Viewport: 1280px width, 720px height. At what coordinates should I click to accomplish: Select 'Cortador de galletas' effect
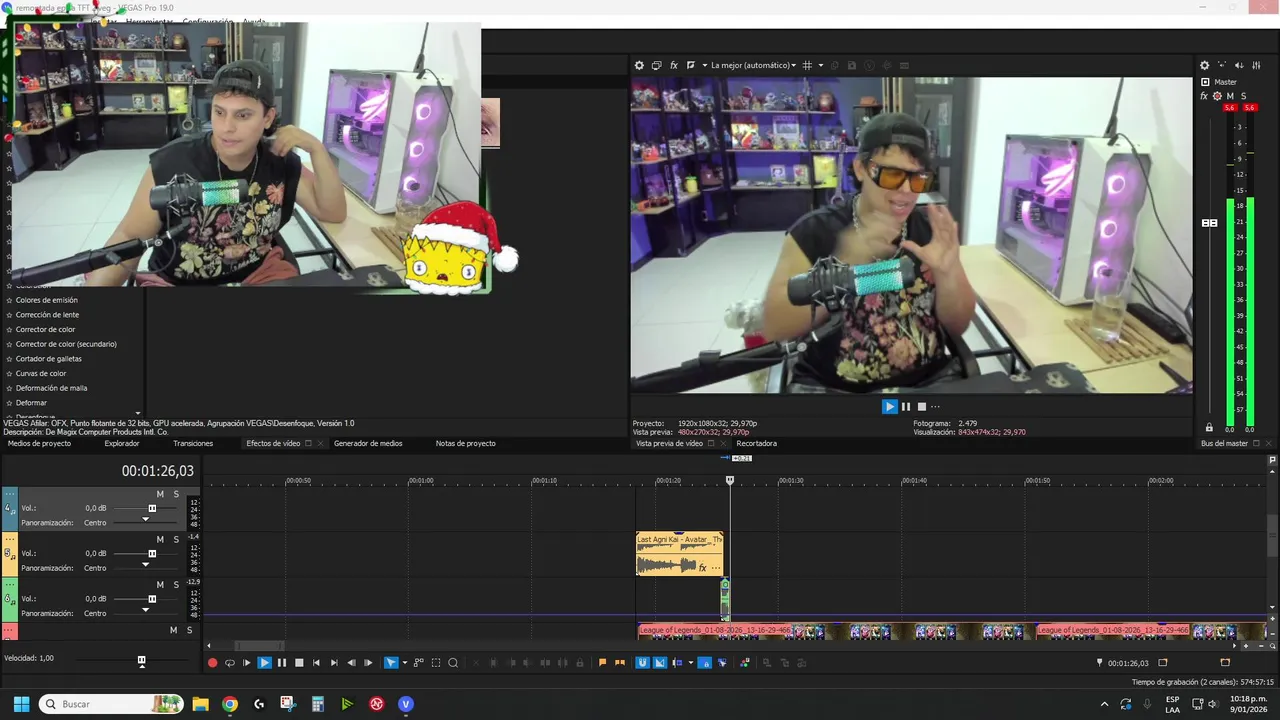click(x=48, y=358)
